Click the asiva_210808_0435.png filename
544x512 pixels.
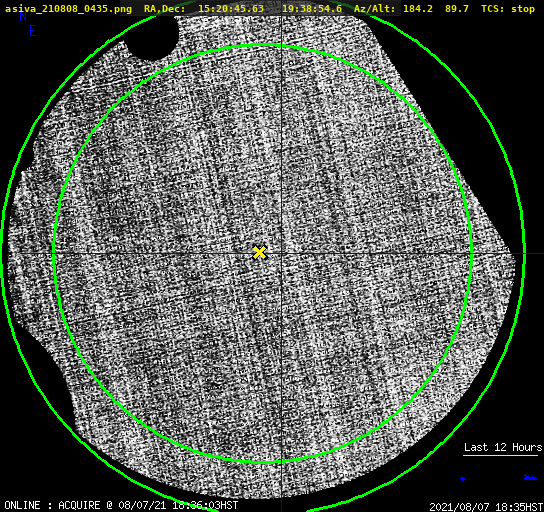pos(68,9)
